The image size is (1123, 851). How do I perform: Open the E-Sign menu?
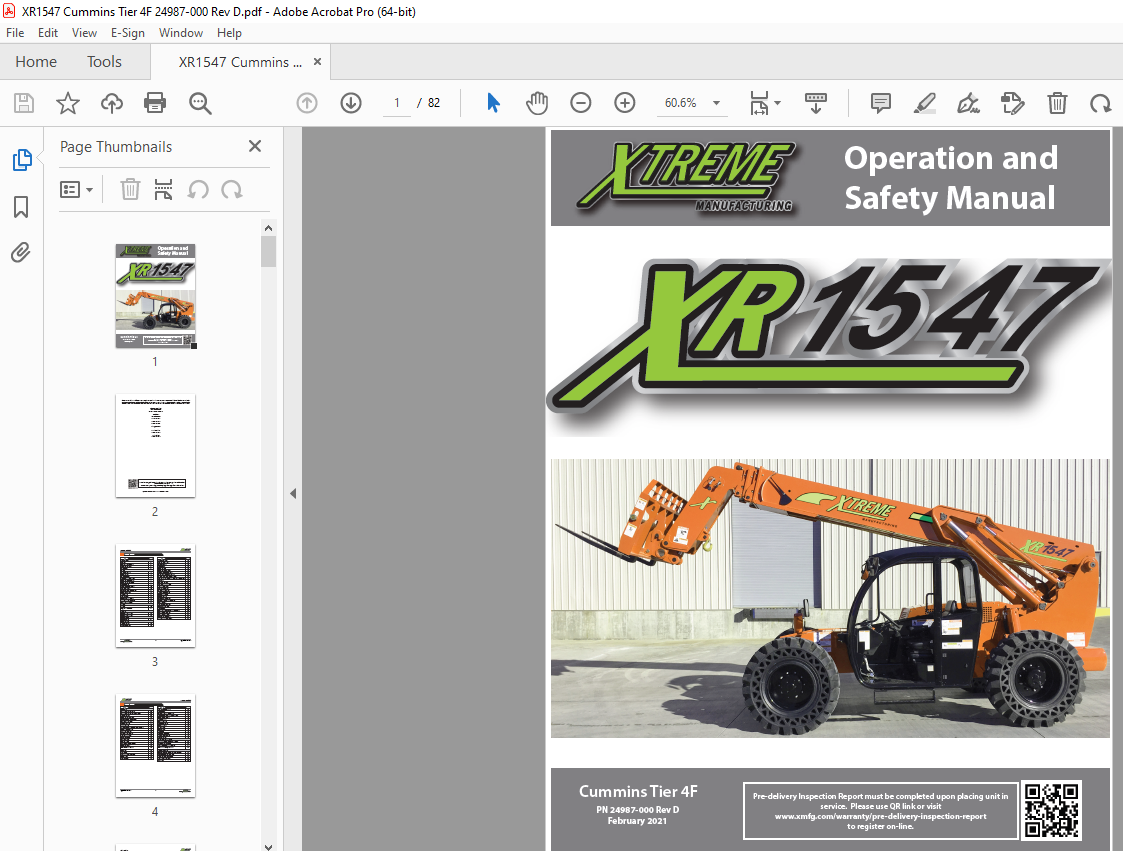pos(127,33)
